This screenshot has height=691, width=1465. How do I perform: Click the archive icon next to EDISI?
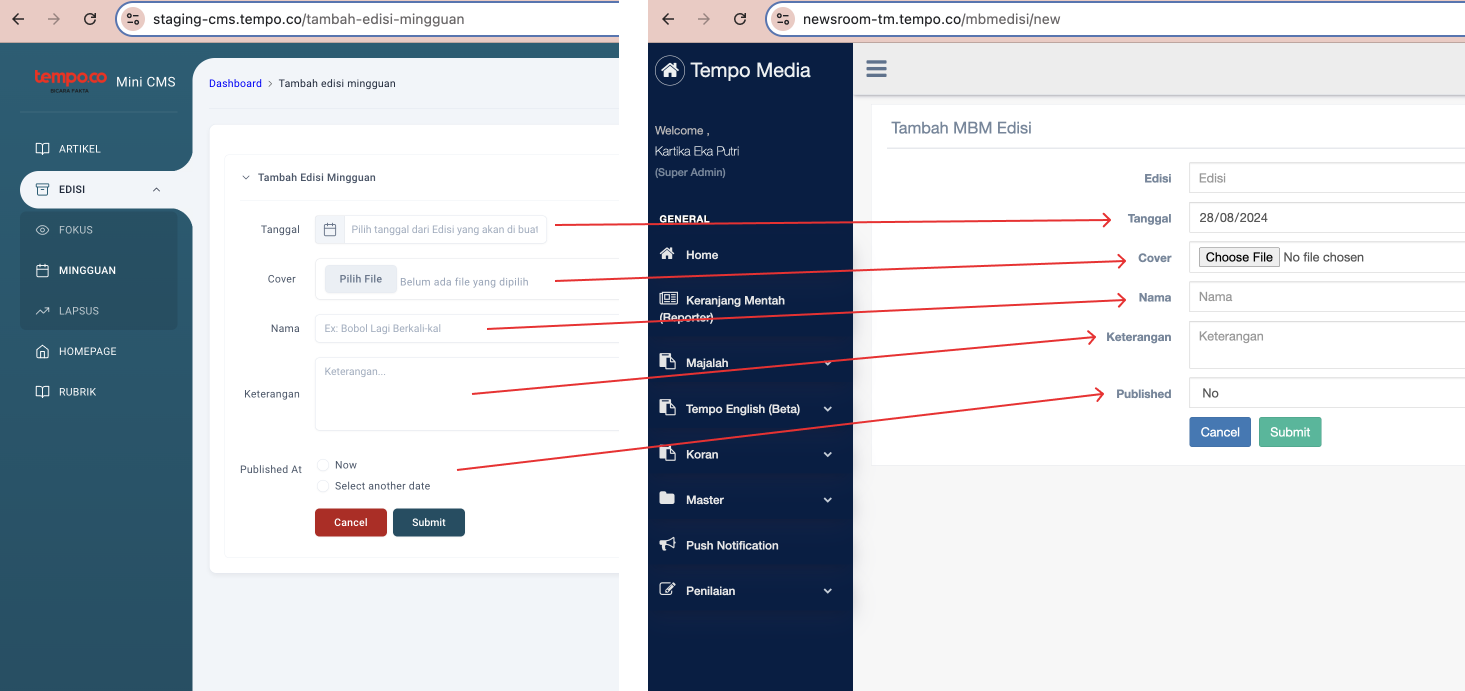(42, 189)
